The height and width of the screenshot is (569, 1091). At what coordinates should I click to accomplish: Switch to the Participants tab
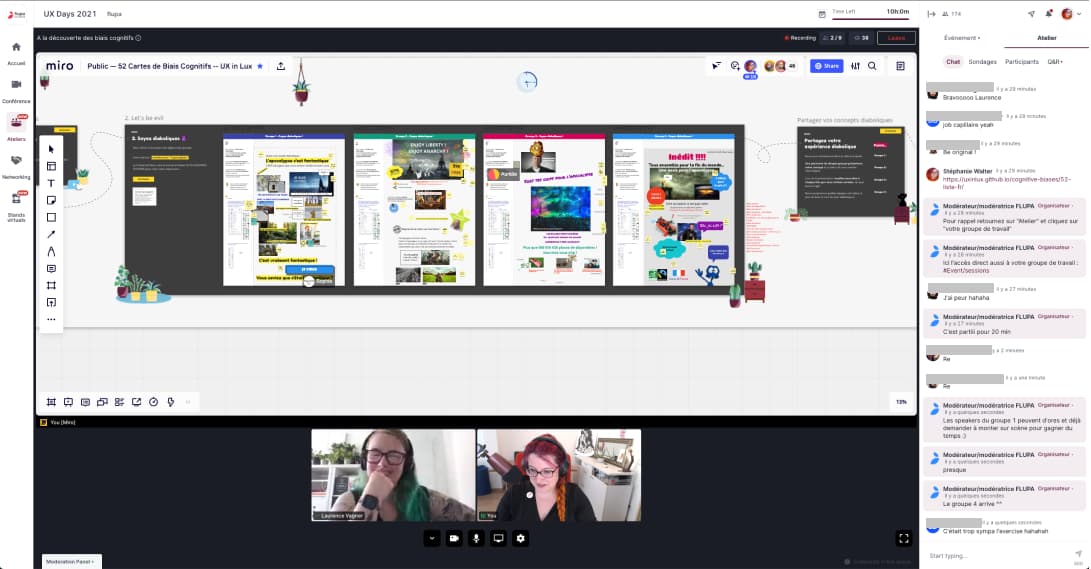(1021, 61)
